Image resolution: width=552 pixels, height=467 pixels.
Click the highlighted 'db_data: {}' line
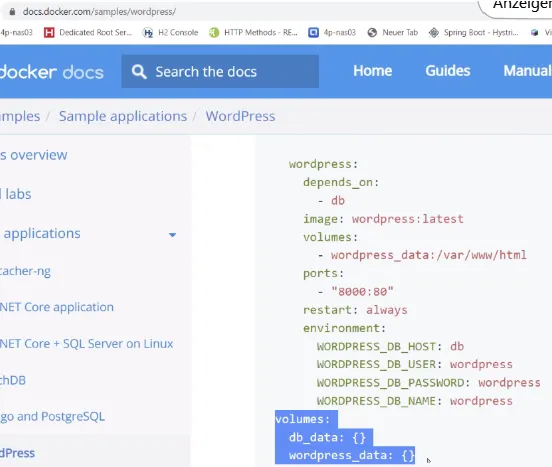pos(327,437)
